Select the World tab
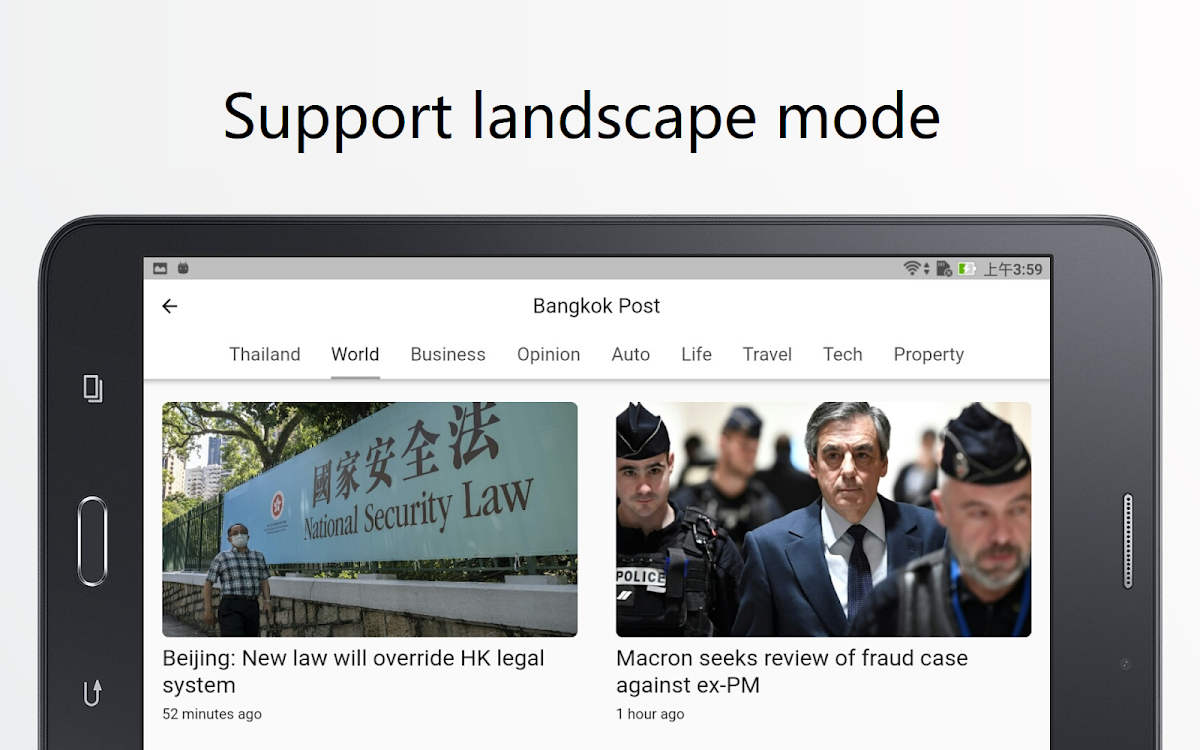The width and height of the screenshot is (1200, 750). click(x=355, y=354)
